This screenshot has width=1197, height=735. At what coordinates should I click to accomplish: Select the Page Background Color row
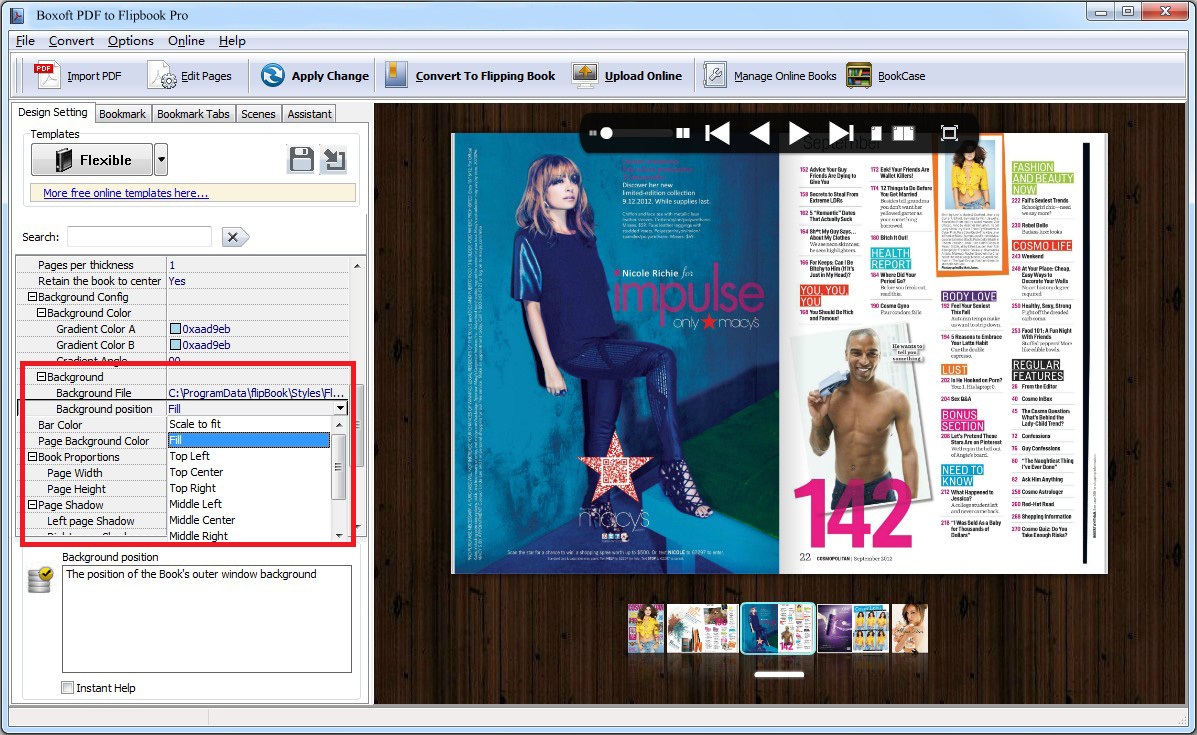(92, 441)
